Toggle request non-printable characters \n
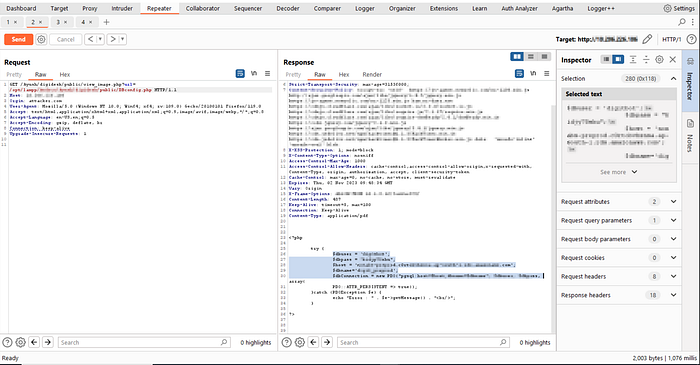 point(254,74)
